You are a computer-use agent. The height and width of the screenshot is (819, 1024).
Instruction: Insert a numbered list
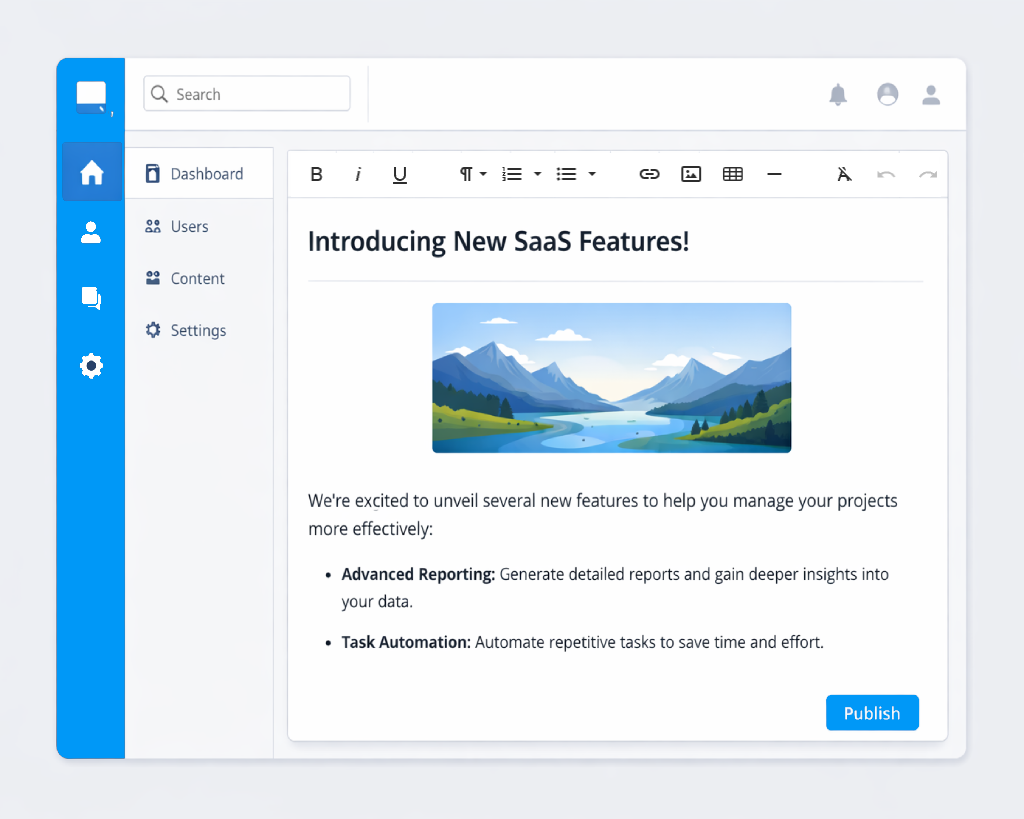point(512,174)
